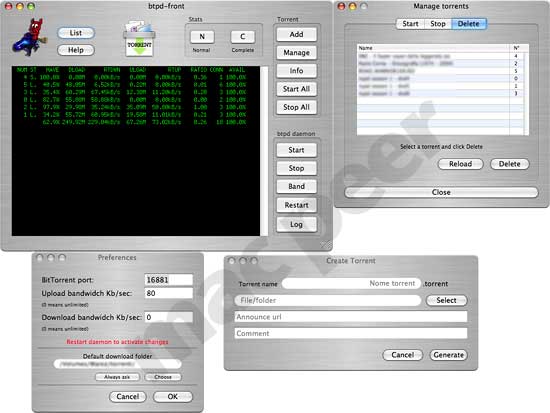
Task: Show Normal stats with N button
Action: click(x=202, y=36)
